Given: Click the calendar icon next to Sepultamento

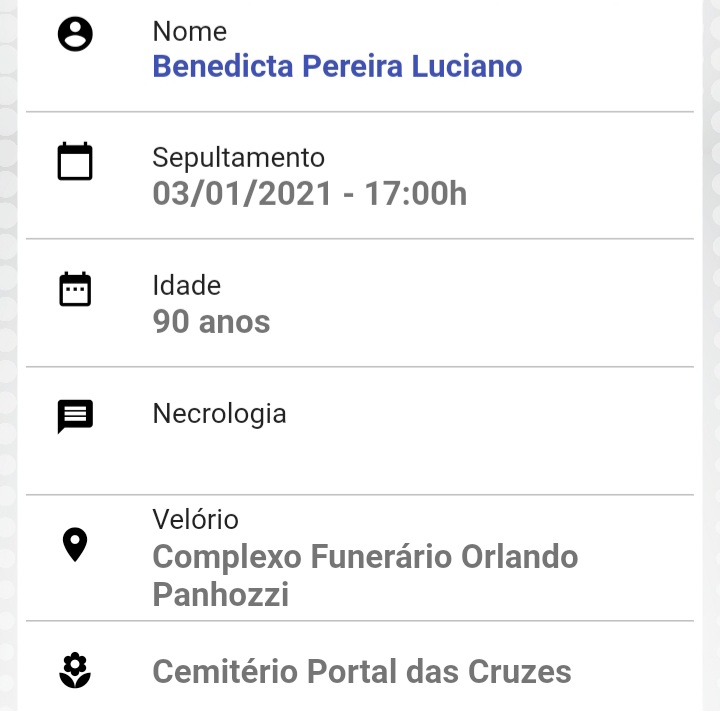Looking at the screenshot, I should [75, 161].
